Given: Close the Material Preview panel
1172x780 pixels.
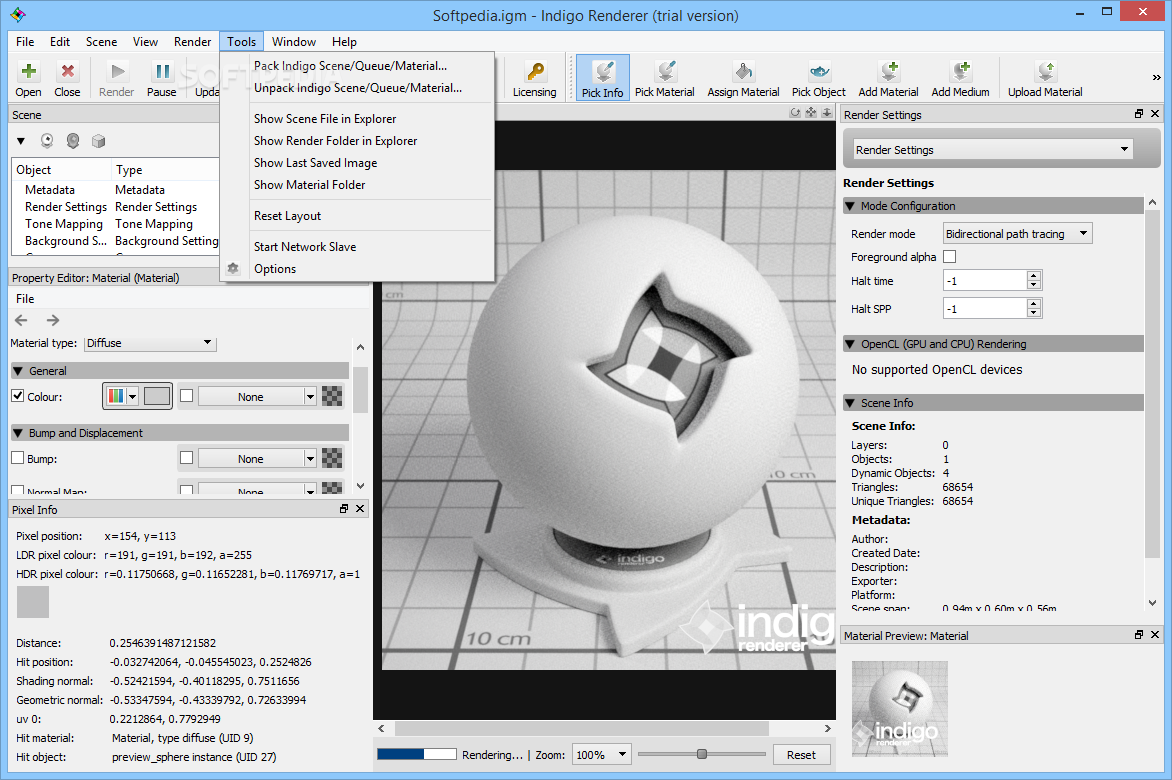Looking at the screenshot, I should click(x=1155, y=634).
